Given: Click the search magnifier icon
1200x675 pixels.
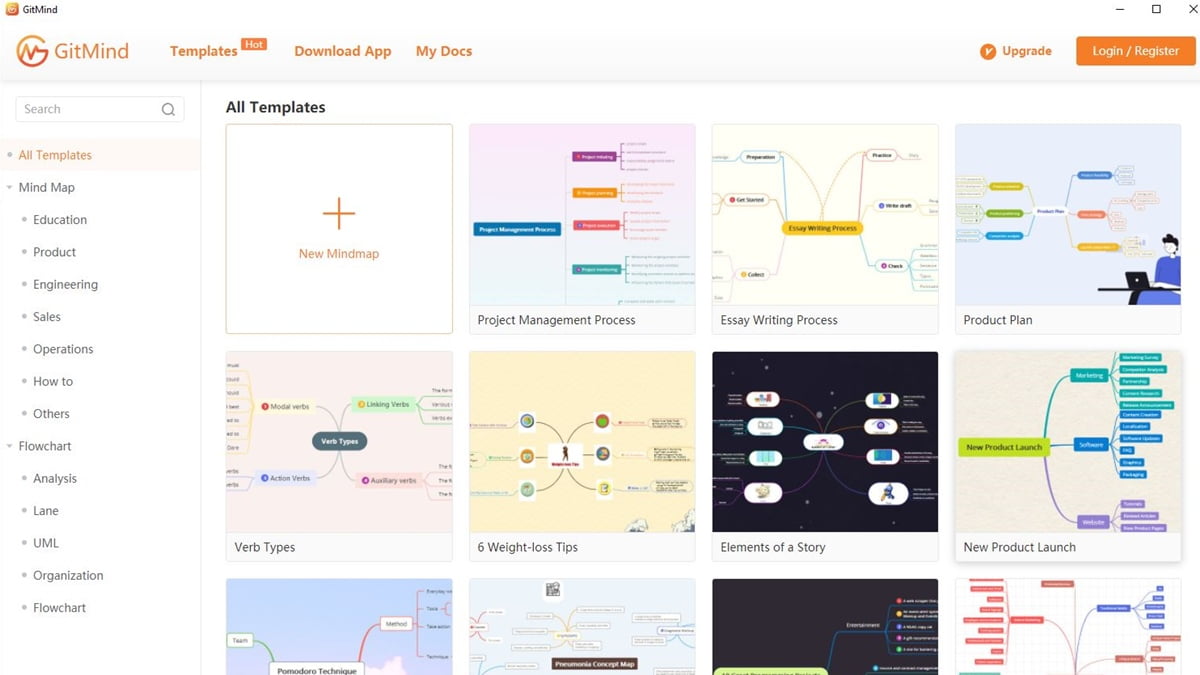Looking at the screenshot, I should tap(168, 109).
